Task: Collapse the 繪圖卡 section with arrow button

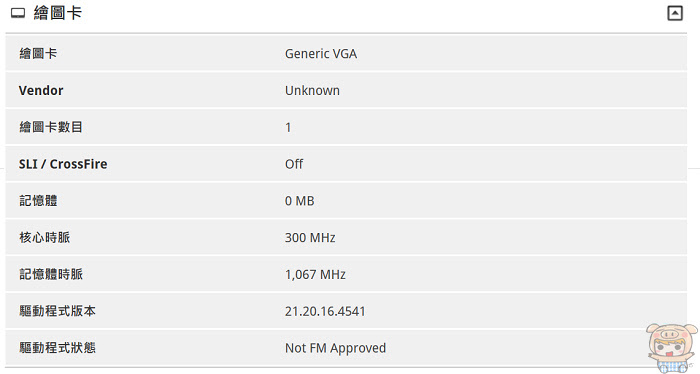Action: 675,13
